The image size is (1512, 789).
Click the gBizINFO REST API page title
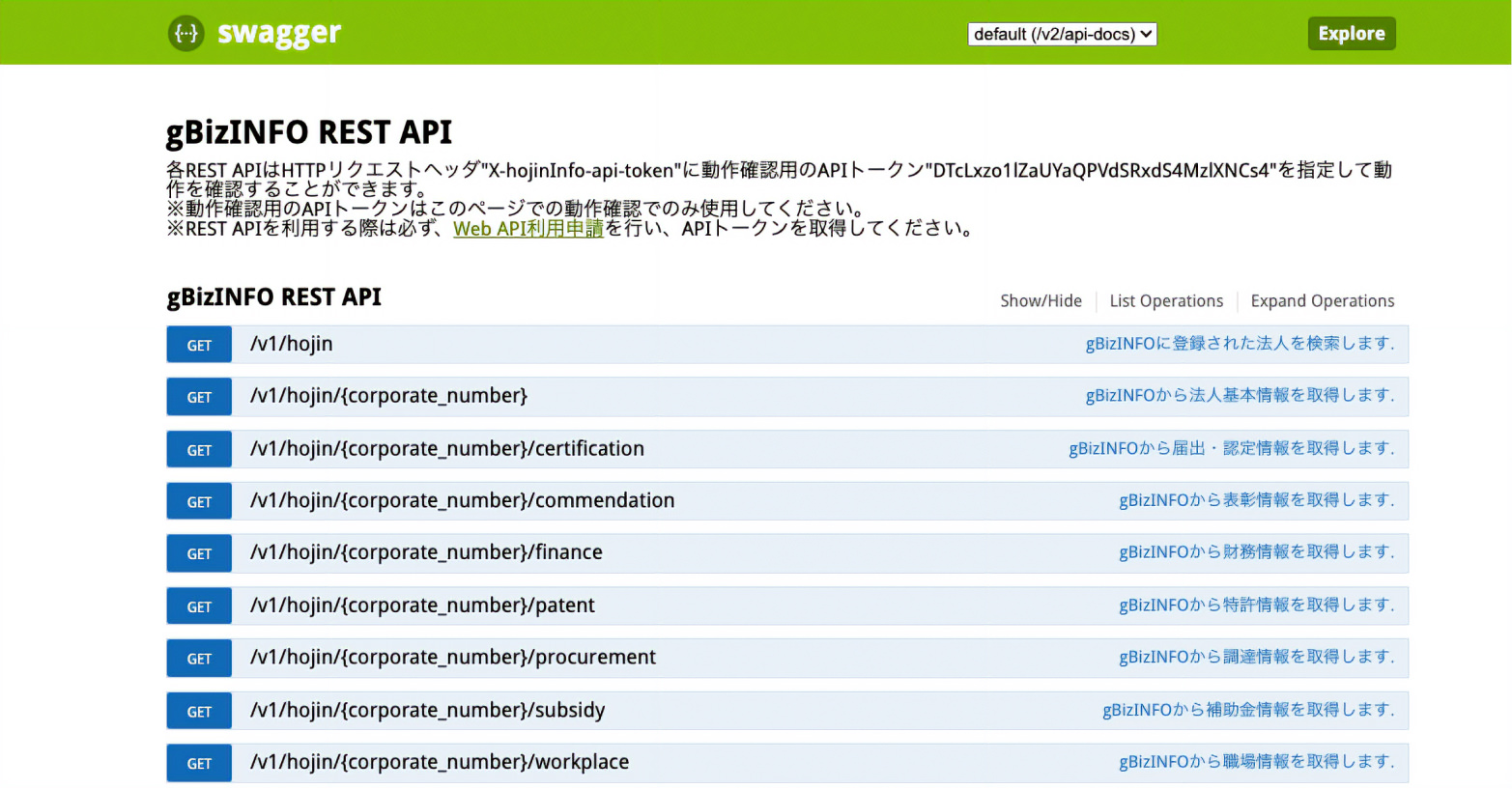tap(309, 132)
